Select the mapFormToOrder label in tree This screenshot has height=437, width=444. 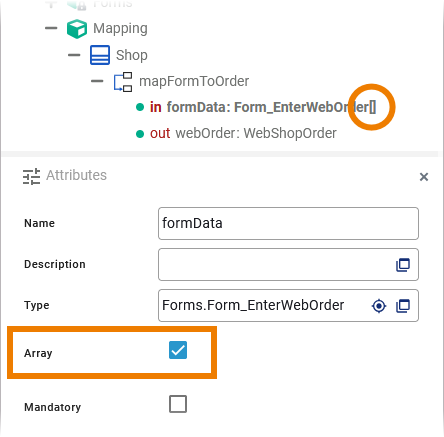[x=194, y=81]
